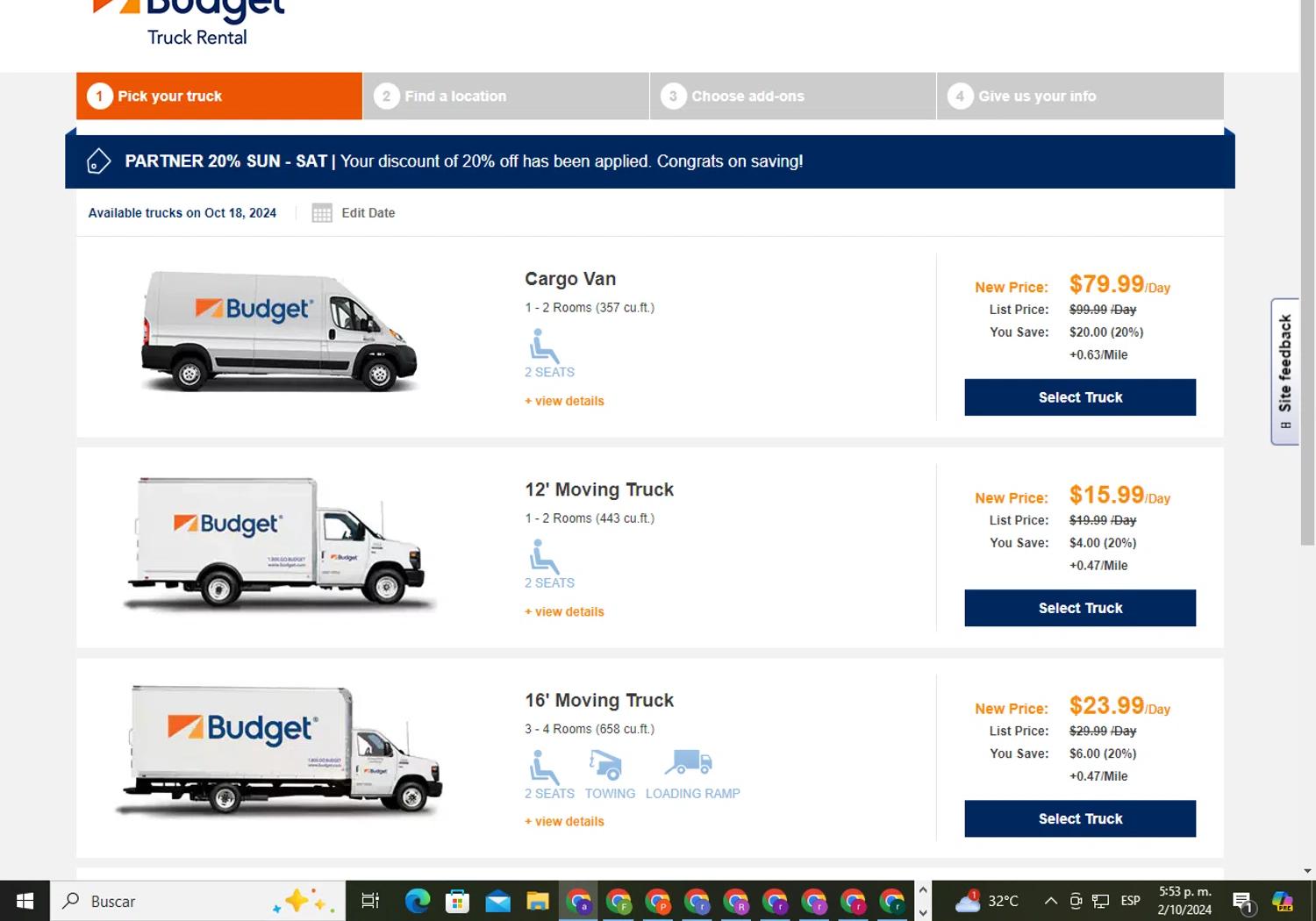
Task: Click the 'PARTNER 20% SUN - SAT' banner text
Action: (x=225, y=161)
